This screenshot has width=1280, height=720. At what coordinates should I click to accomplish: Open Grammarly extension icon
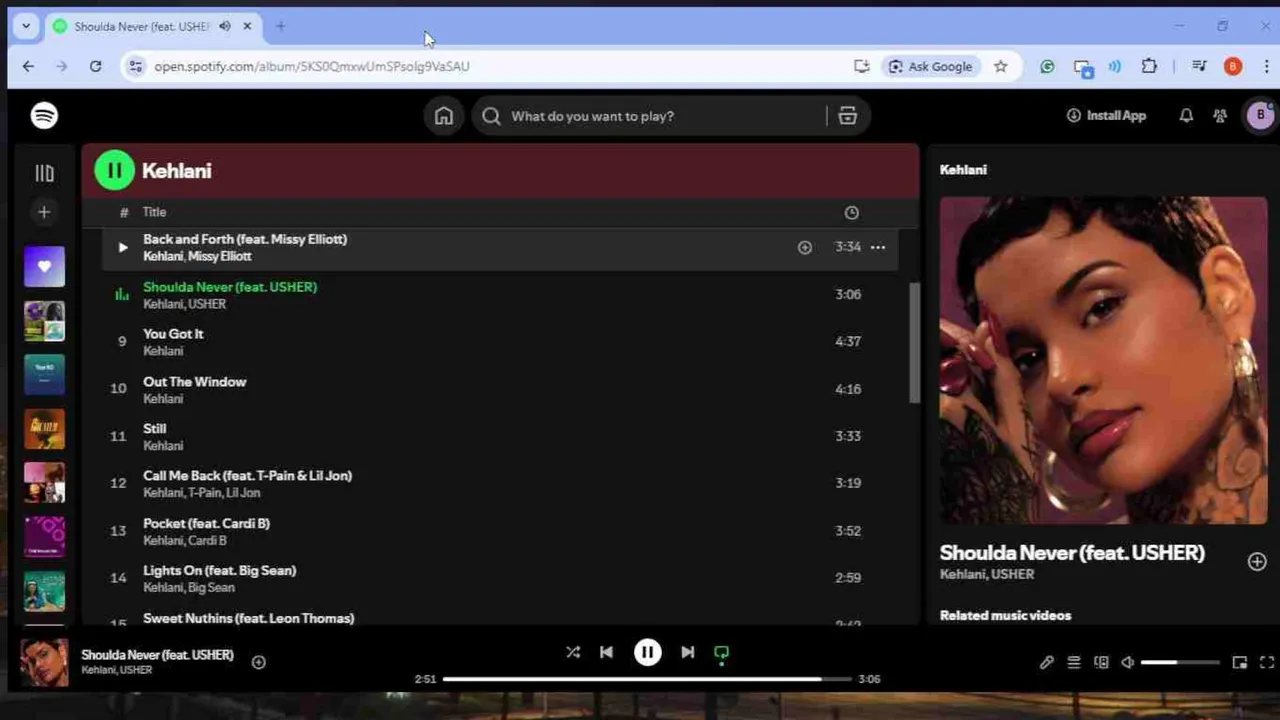[x=1047, y=66]
